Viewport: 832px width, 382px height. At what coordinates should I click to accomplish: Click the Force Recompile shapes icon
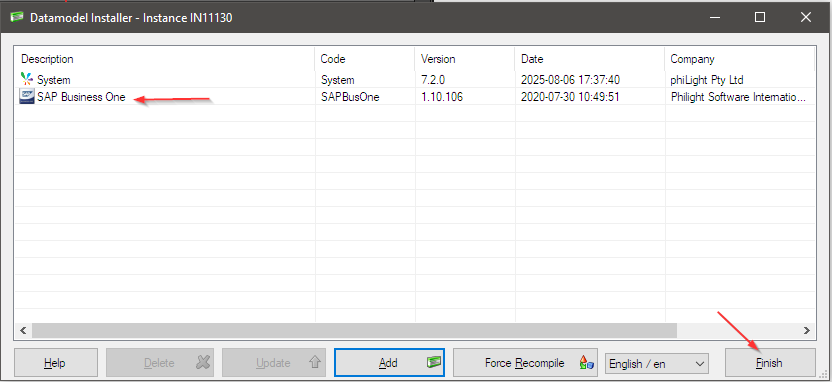tap(586, 363)
